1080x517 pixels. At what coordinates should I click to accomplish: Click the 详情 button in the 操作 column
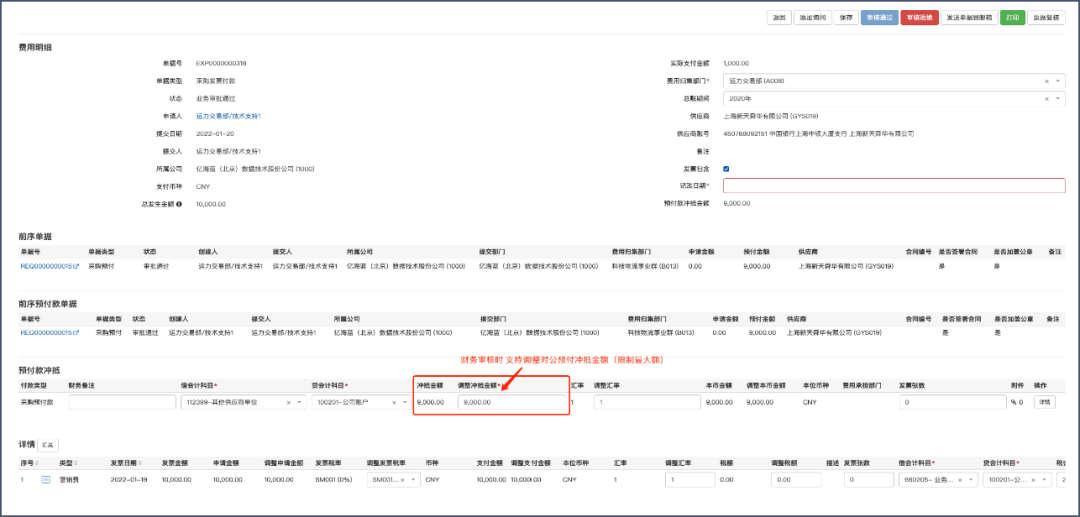(1044, 402)
